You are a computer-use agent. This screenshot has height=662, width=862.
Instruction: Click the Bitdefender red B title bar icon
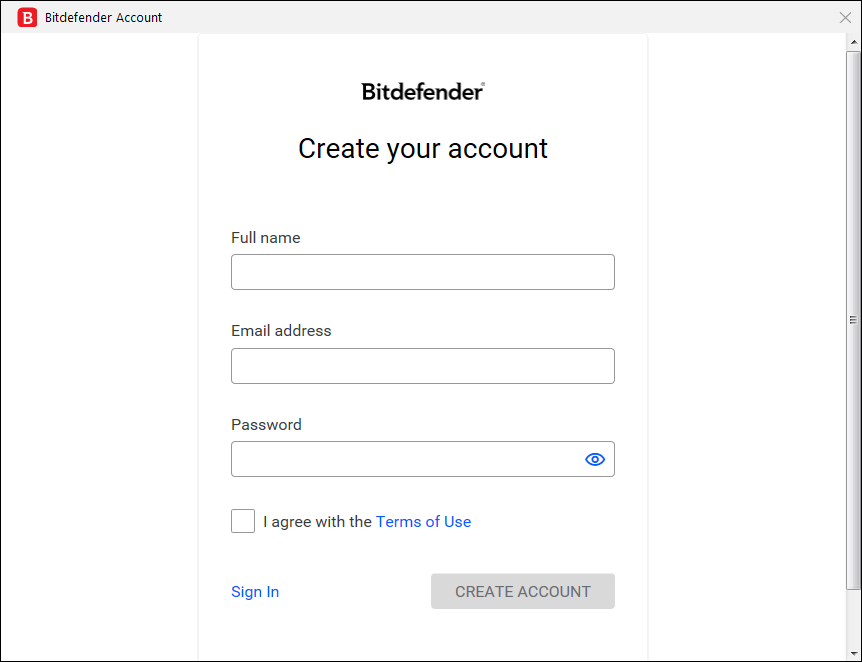coord(27,17)
